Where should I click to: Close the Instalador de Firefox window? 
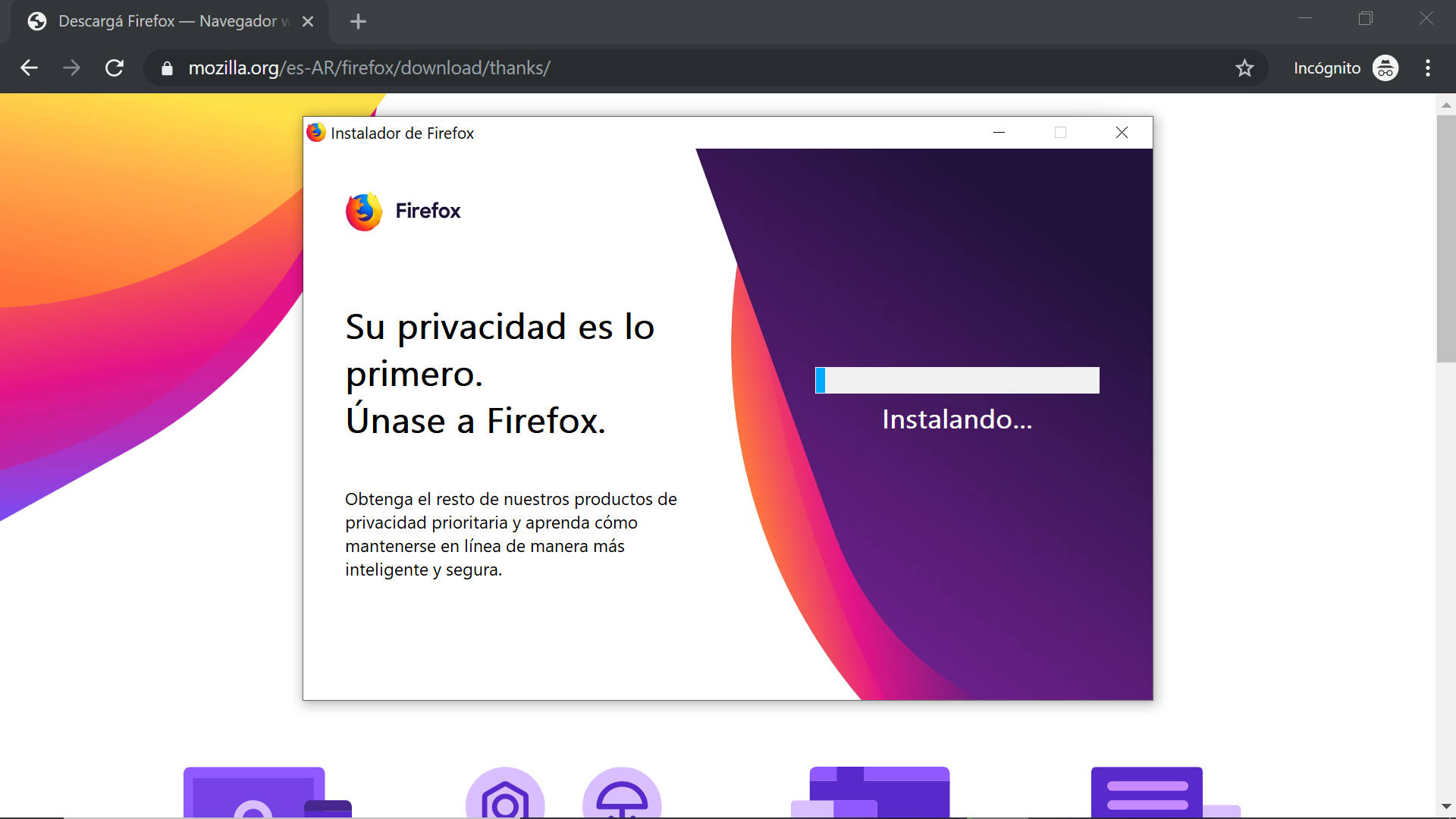point(1122,133)
